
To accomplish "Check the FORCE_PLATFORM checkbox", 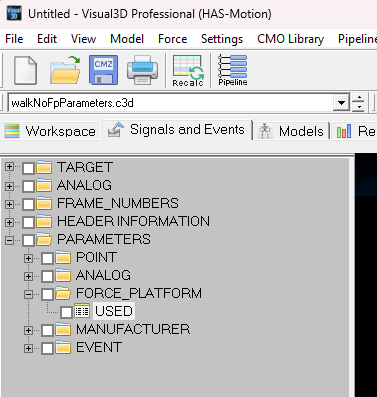I will tap(47, 294).
